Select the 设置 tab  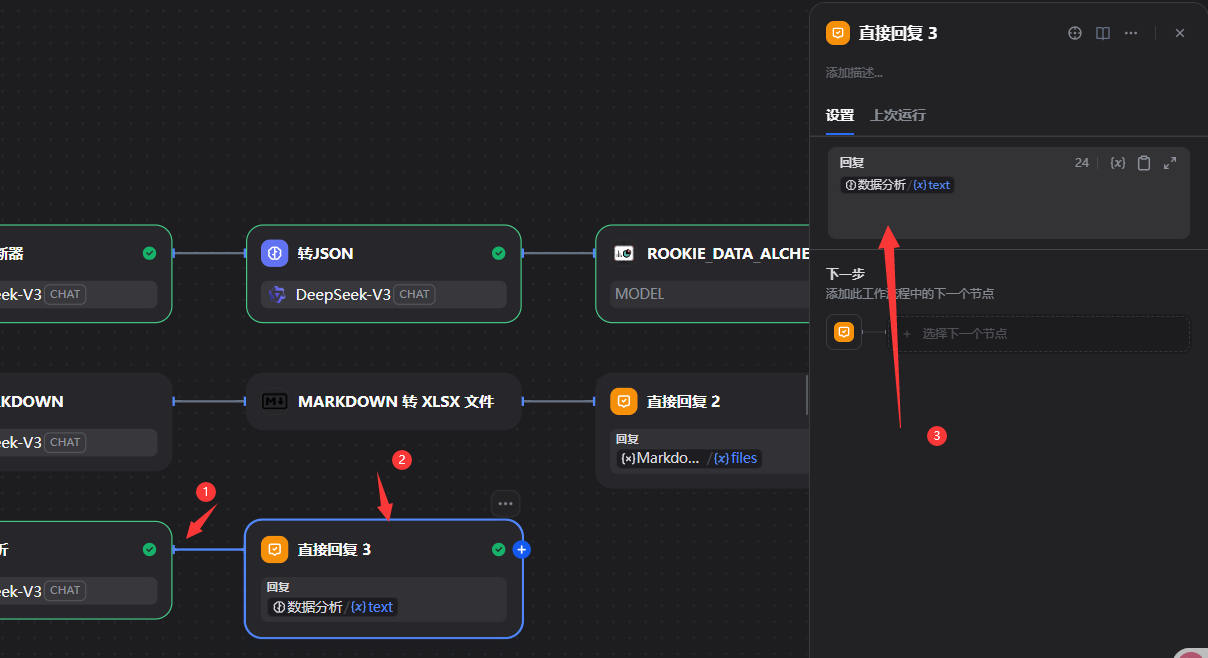[839, 115]
